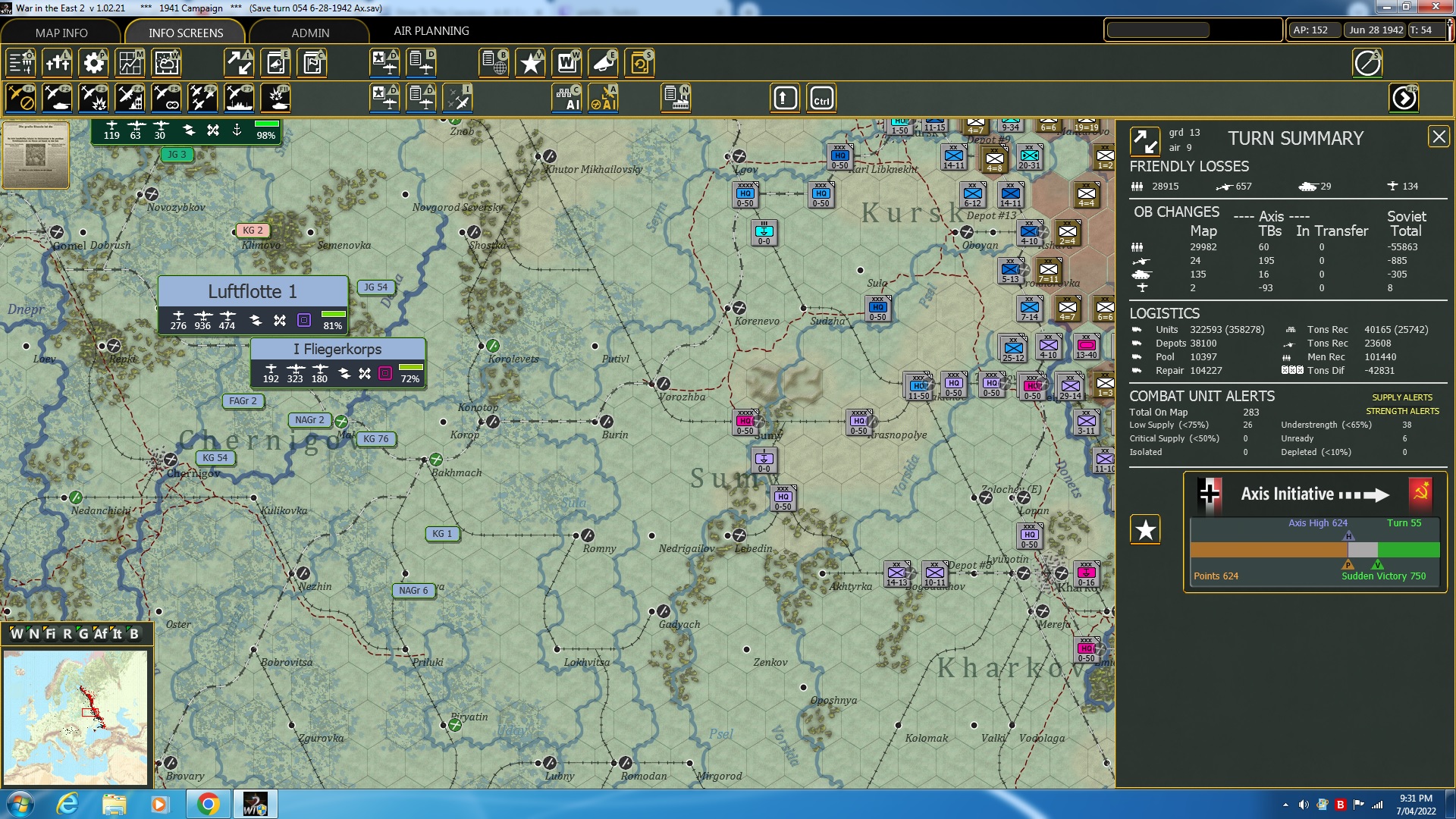The width and height of the screenshot is (1456, 819).
Task: Open the metrics chart icon
Action: pos(130,63)
